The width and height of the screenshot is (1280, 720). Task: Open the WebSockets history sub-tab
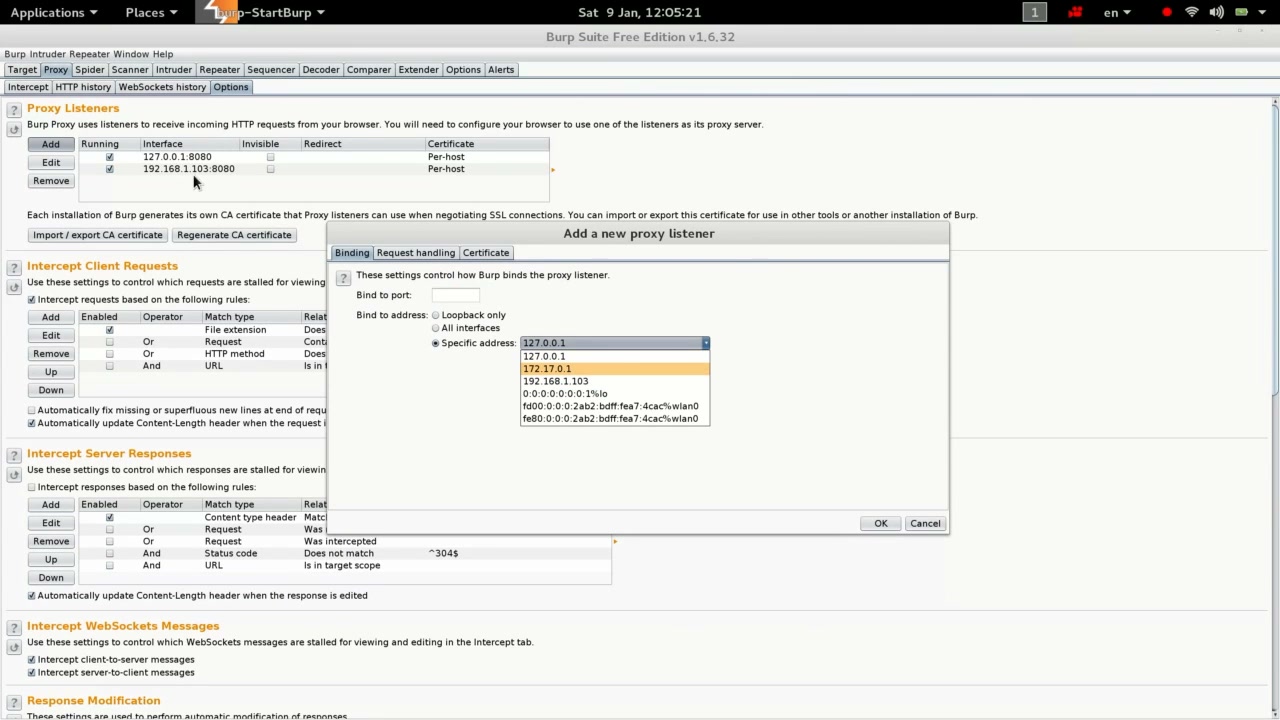[162, 87]
